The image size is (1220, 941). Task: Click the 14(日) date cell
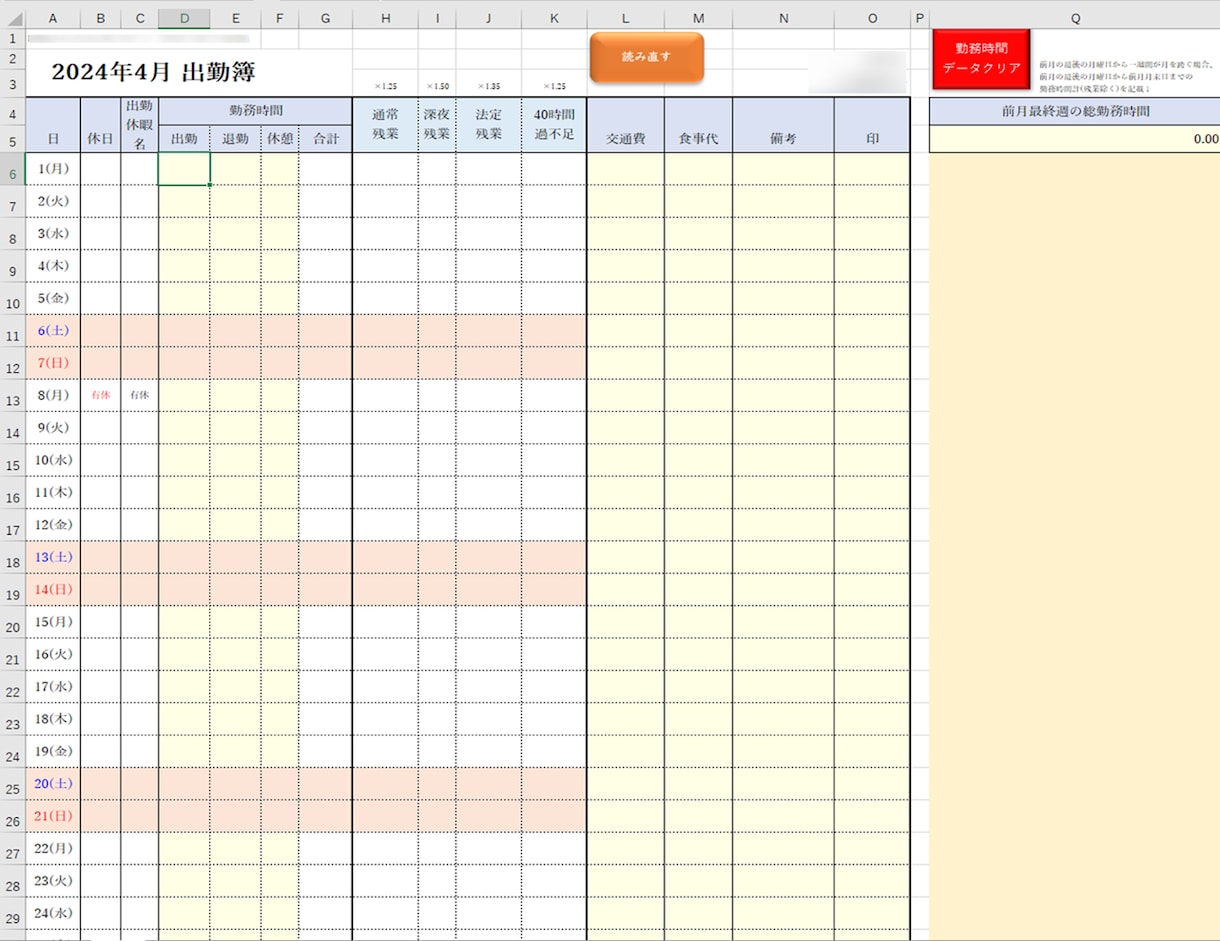(x=53, y=589)
